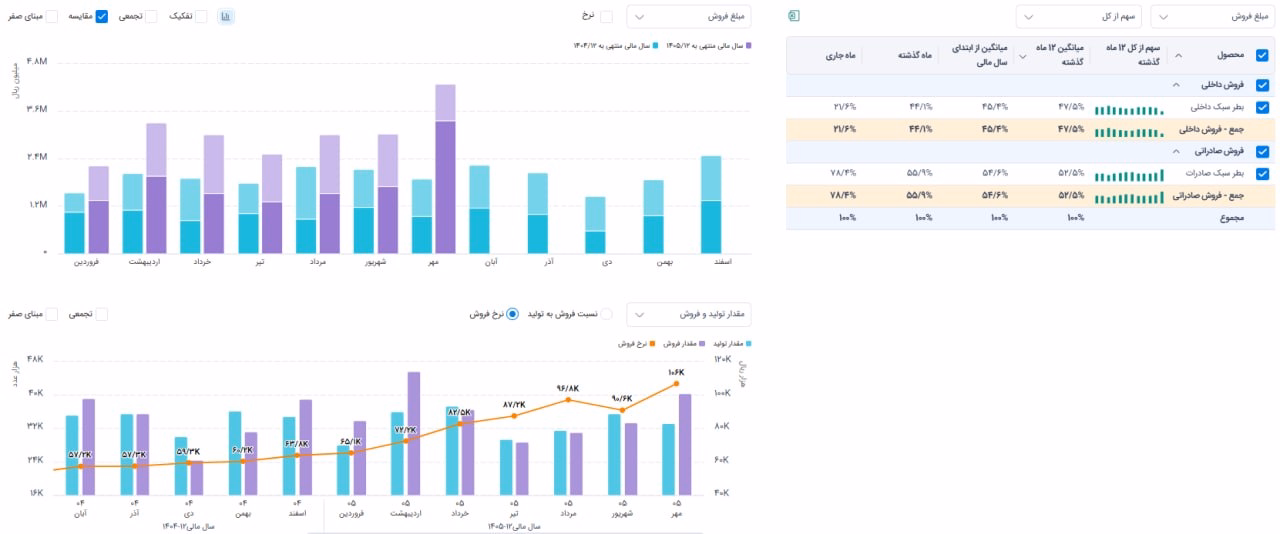Click the blue ۱۴۰۴/۱۲ fiscal year legend marker

(656, 45)
